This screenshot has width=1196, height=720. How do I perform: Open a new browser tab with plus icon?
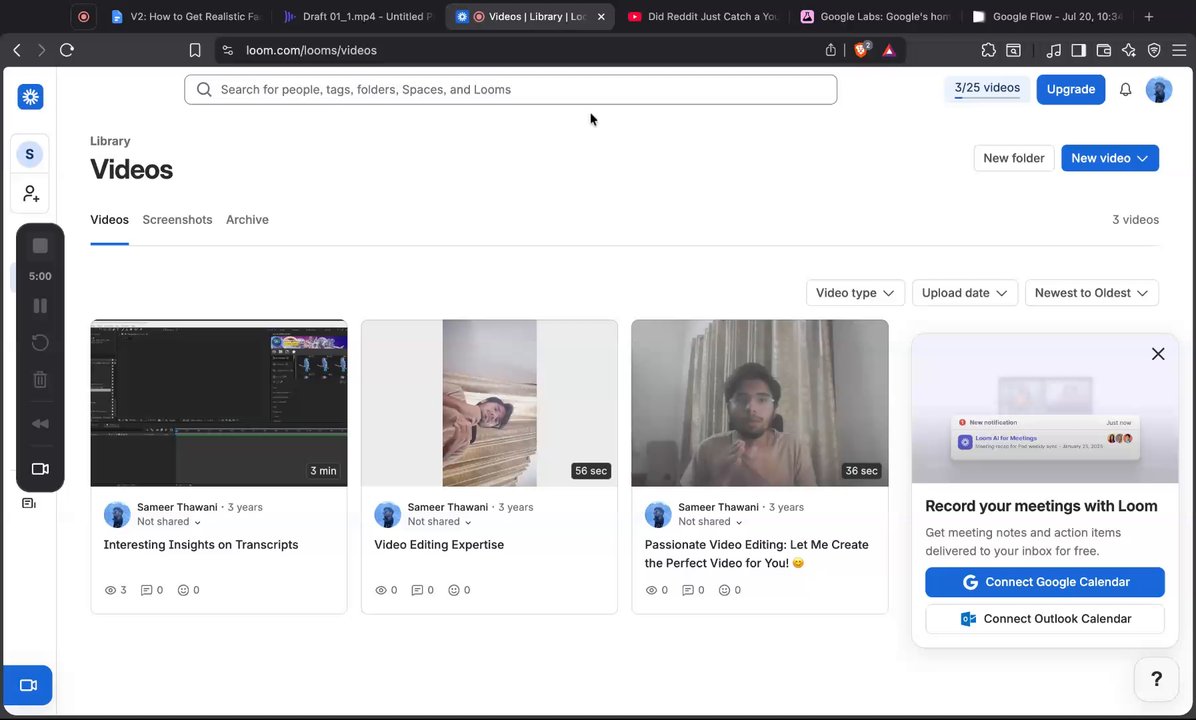1149,16
